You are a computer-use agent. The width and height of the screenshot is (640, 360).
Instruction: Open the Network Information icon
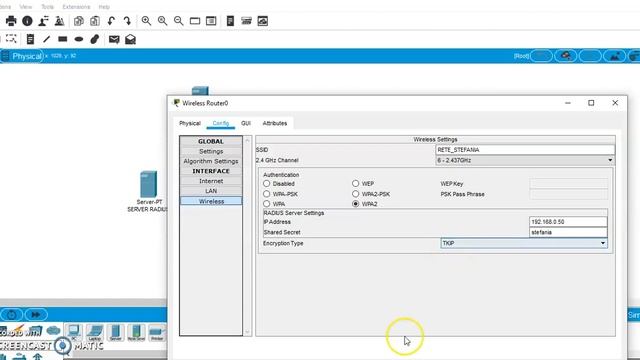[27, 21]
